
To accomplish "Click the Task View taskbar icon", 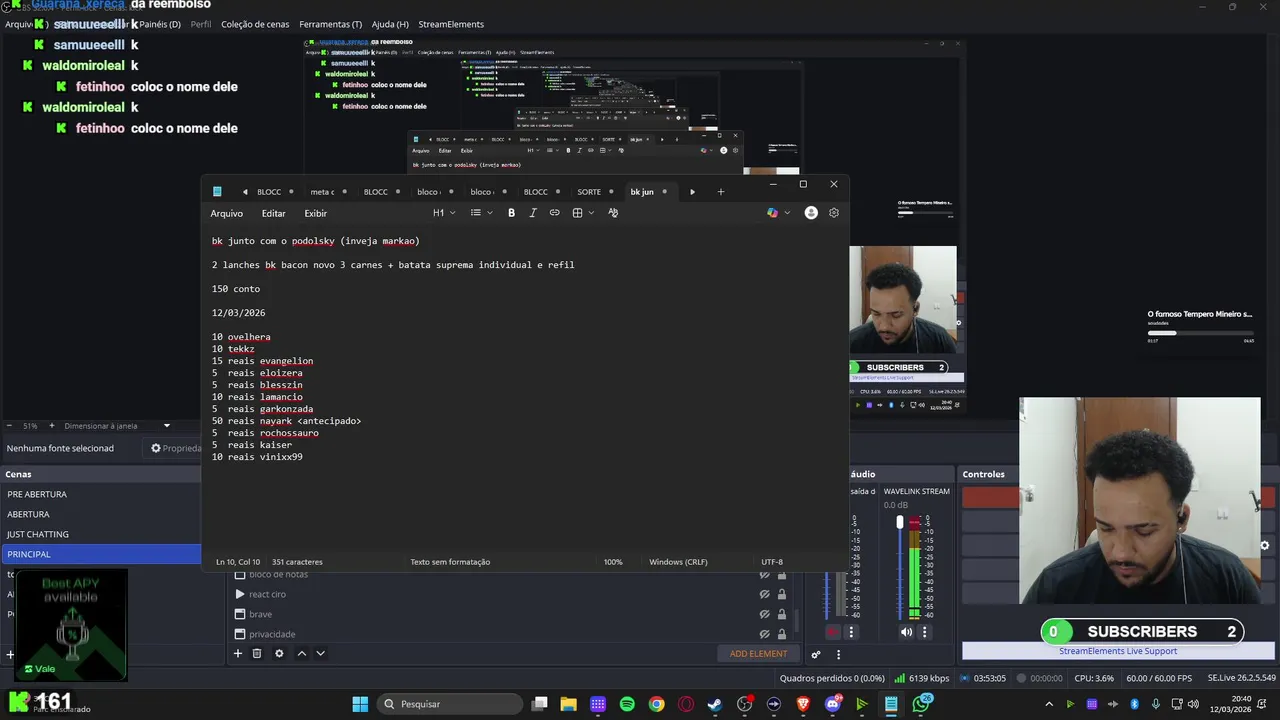I will point(539,704).
